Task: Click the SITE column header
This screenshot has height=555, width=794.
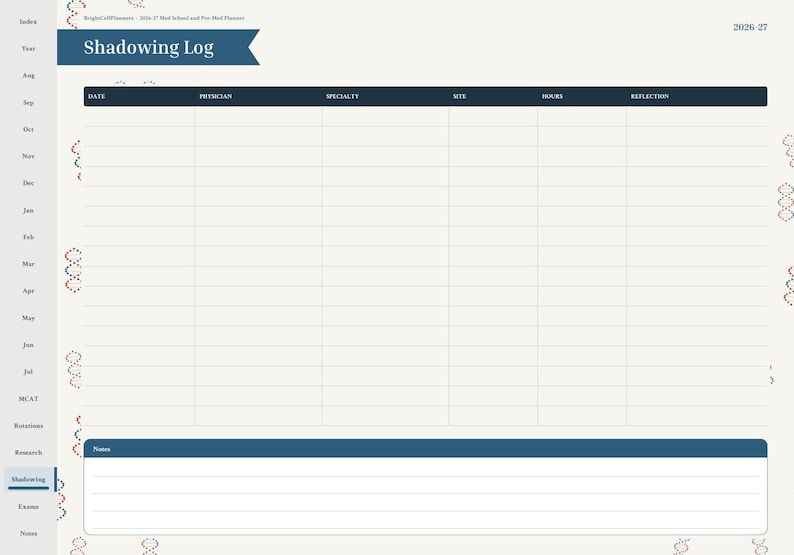Action: pos(459,96)
